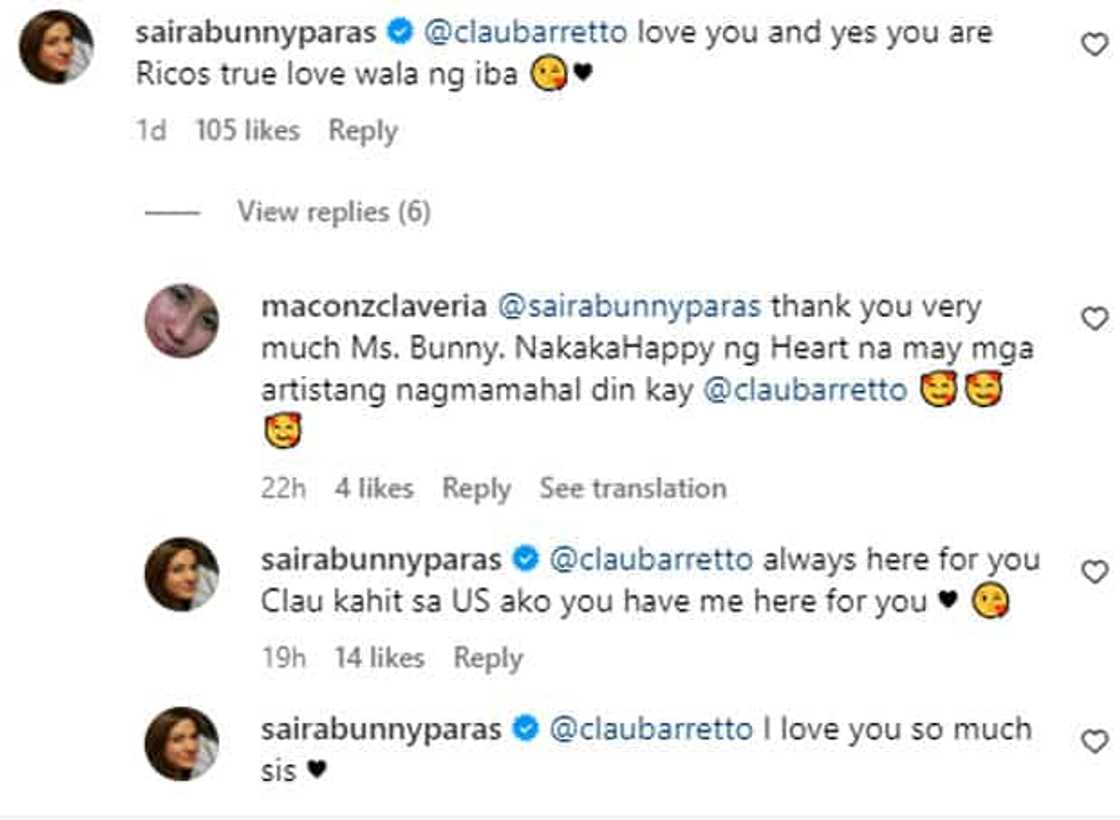View the 4 likes on maconzclaveria's comment
This screenshot has width=1120, height=820.
coord(374,489)
